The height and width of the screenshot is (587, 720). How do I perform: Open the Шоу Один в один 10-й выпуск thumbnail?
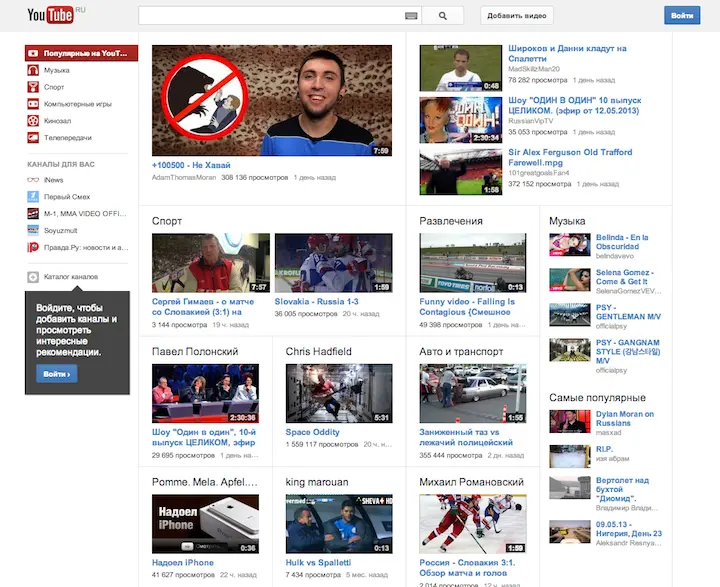coord(205,393)
